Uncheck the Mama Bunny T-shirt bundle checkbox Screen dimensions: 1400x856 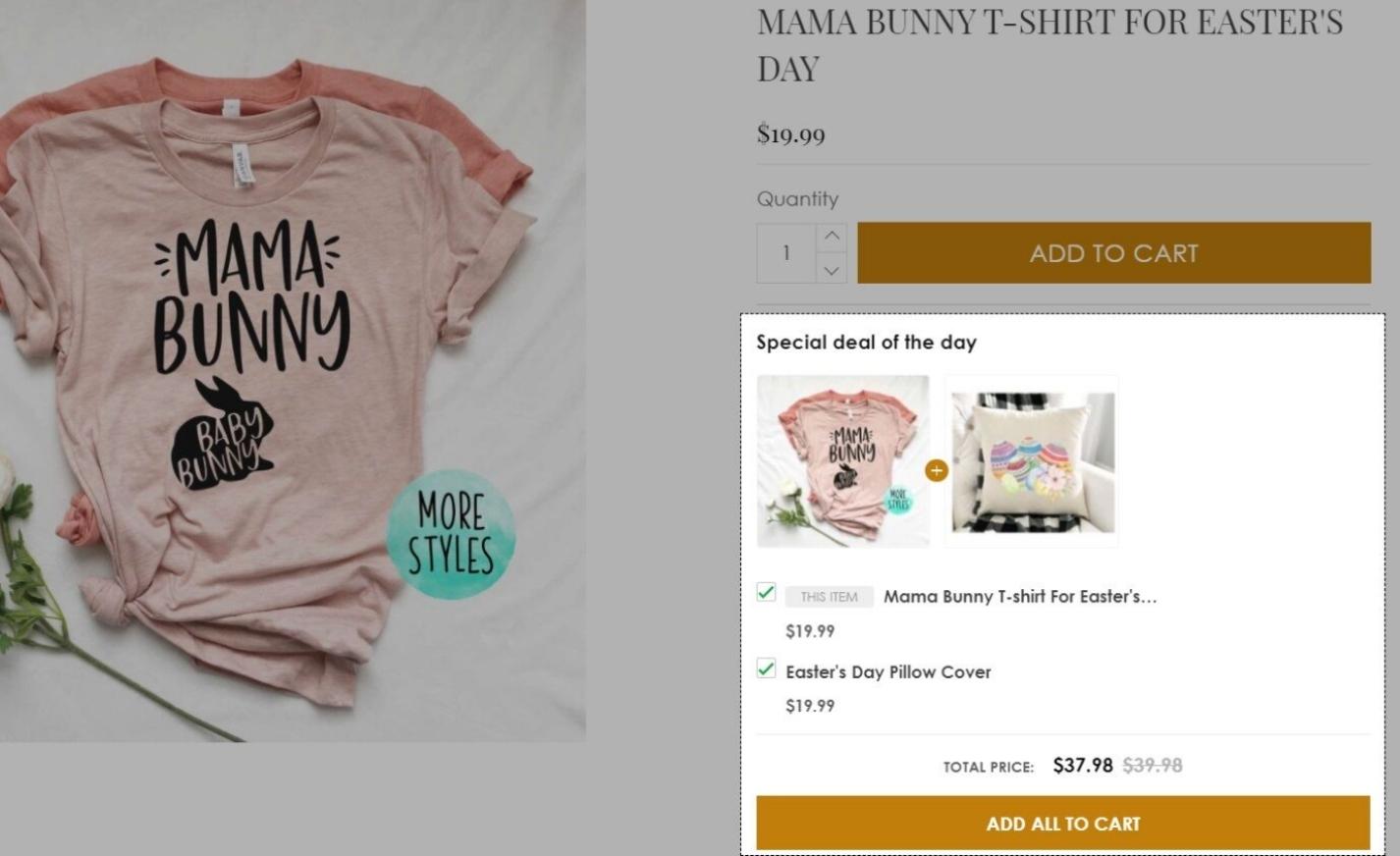point(767,592)
